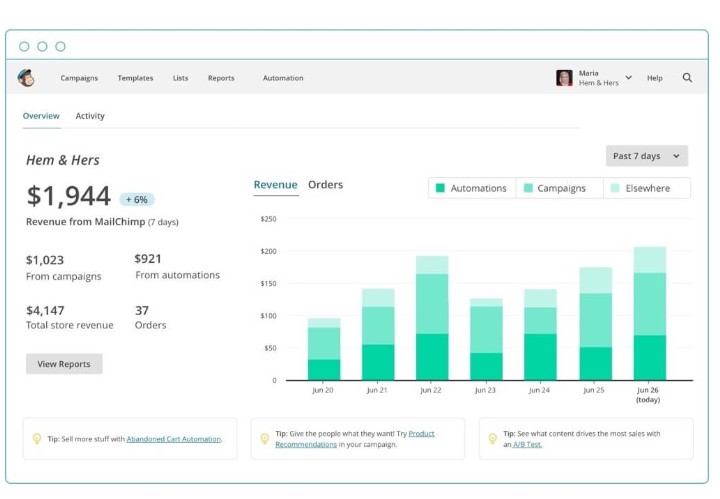Click the Jun 21 revenue bar

[378, 334]
